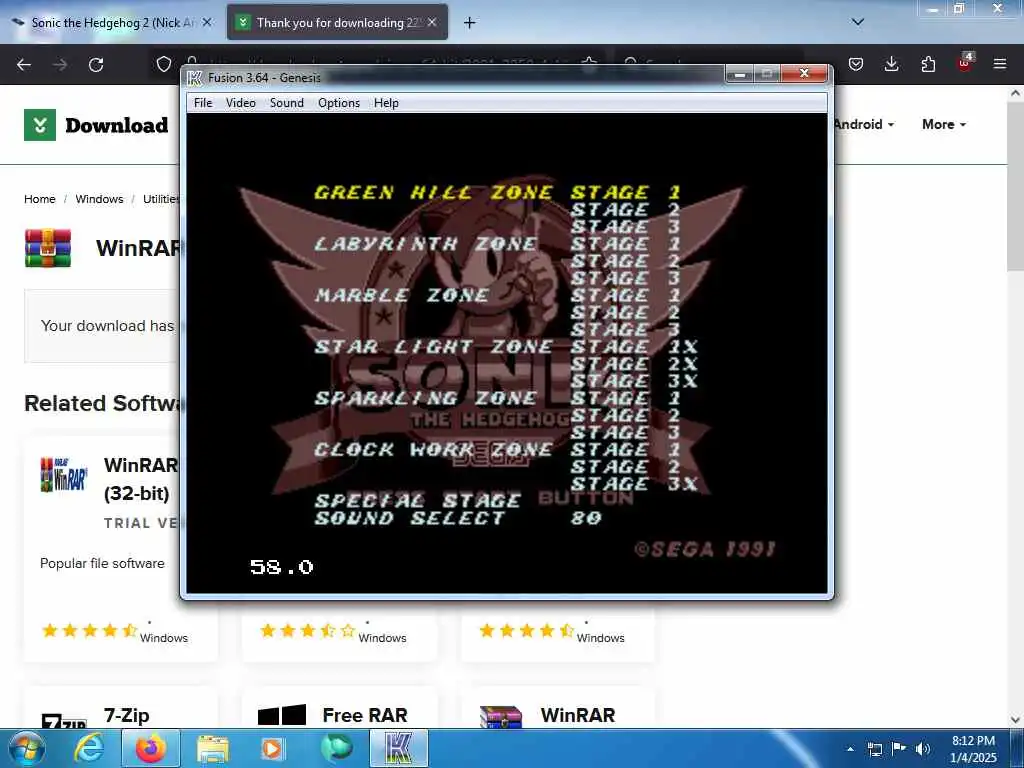1024x768 pixels.
Task: Click the bottom WinRAR card books icon
Action: (x=501, y=717)
